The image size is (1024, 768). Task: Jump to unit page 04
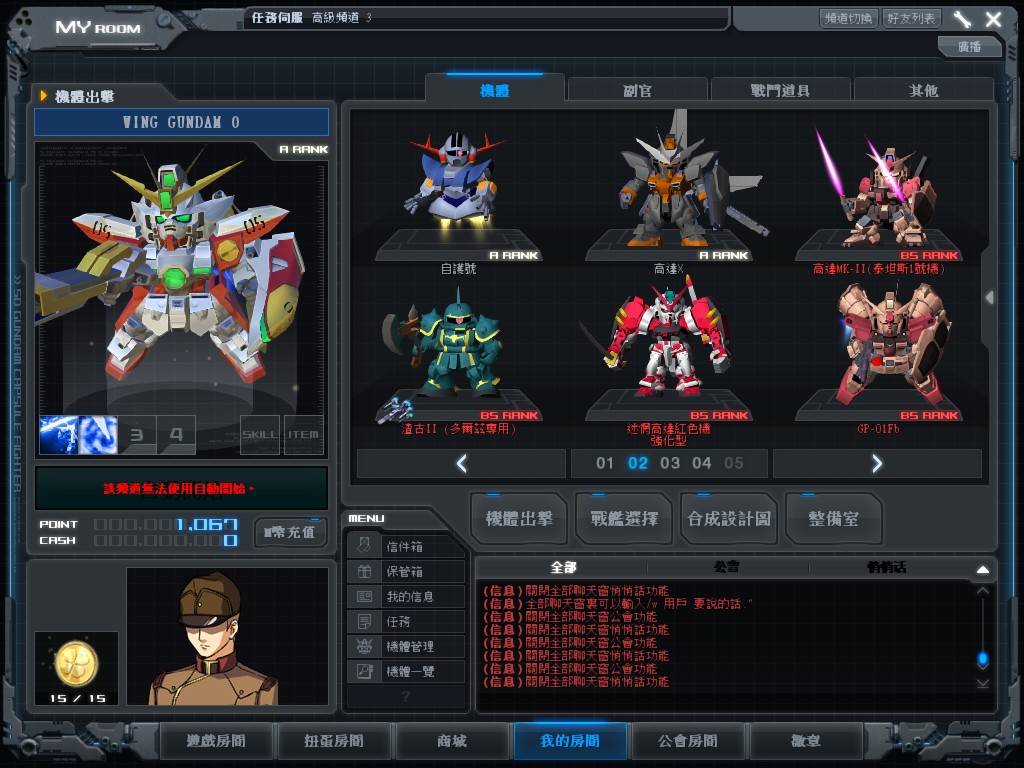(x=702, y=464)
